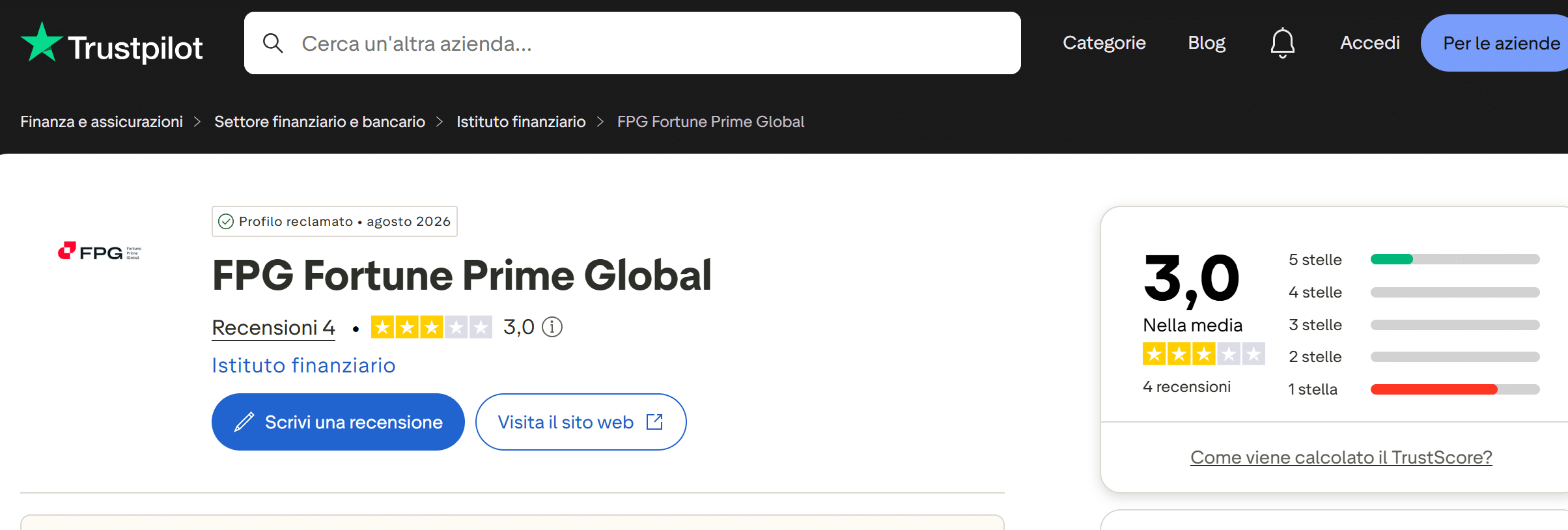Image resolution: width=1568 pixels, height=530 pixels.
Task: Click the star rating under Nella media
Action: (x=1203, y=354)
